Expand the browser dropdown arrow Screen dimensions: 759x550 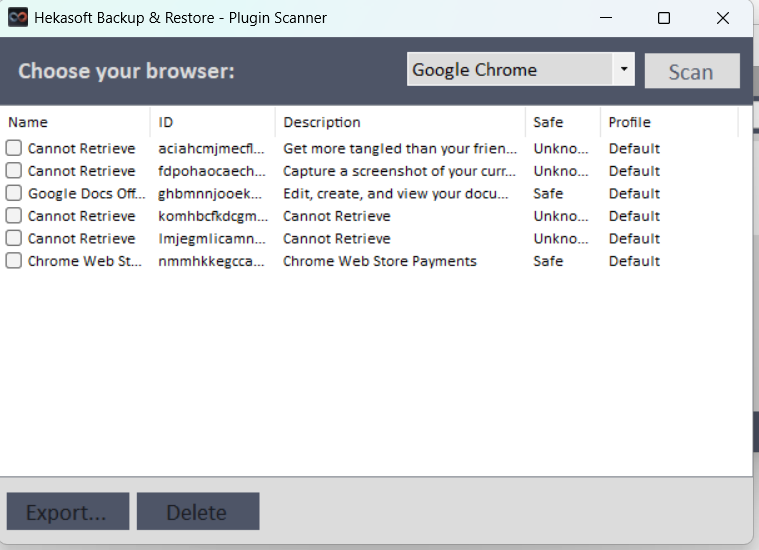pyautogui.click(x=624, y=70)
